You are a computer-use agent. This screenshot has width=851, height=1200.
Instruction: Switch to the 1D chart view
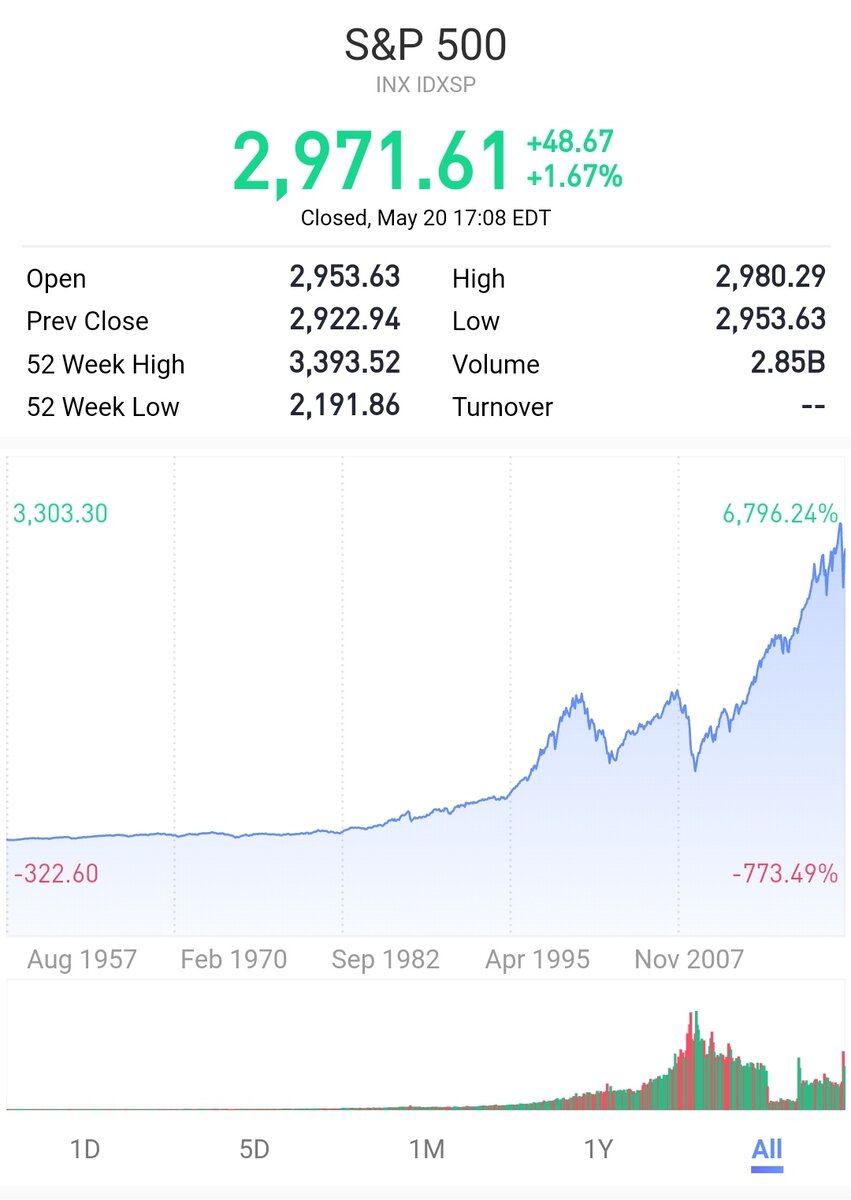pos(85,1149)
